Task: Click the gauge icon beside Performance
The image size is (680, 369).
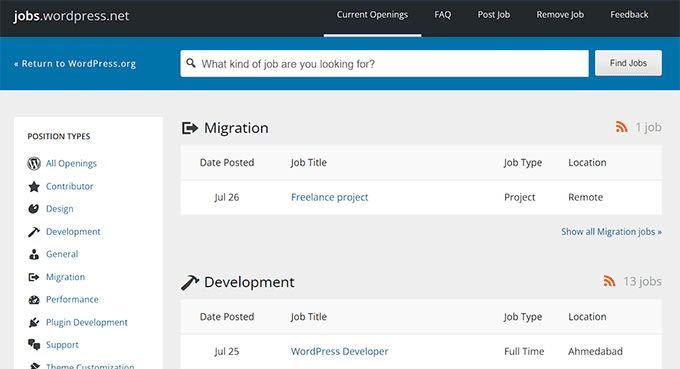Action: pos(34,300)
